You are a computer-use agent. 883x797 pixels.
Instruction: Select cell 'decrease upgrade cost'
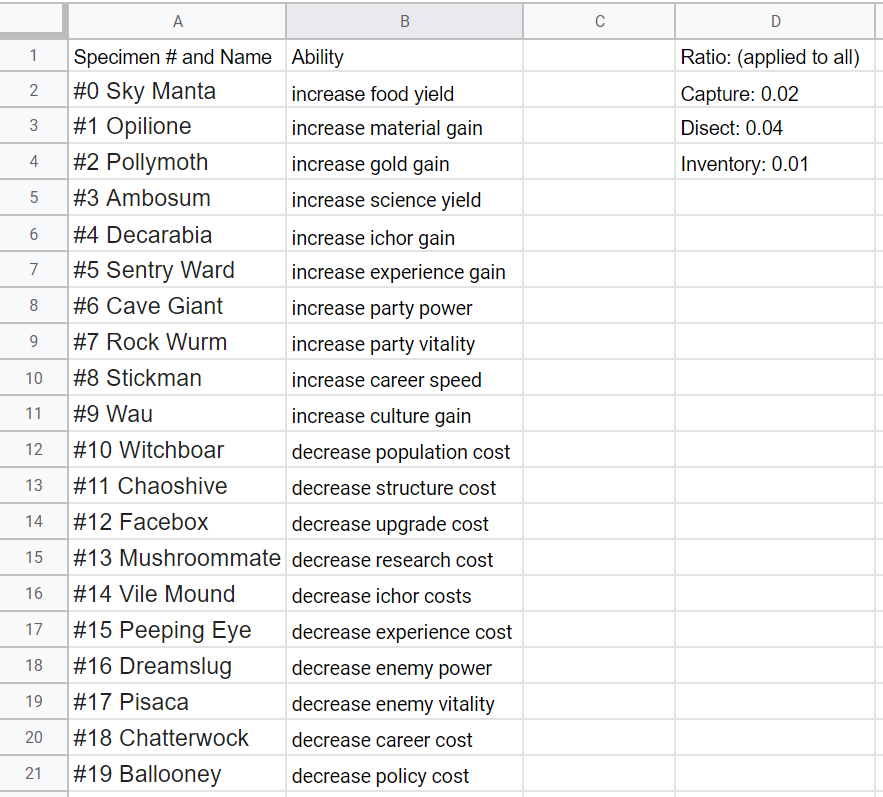coord(404,522)
